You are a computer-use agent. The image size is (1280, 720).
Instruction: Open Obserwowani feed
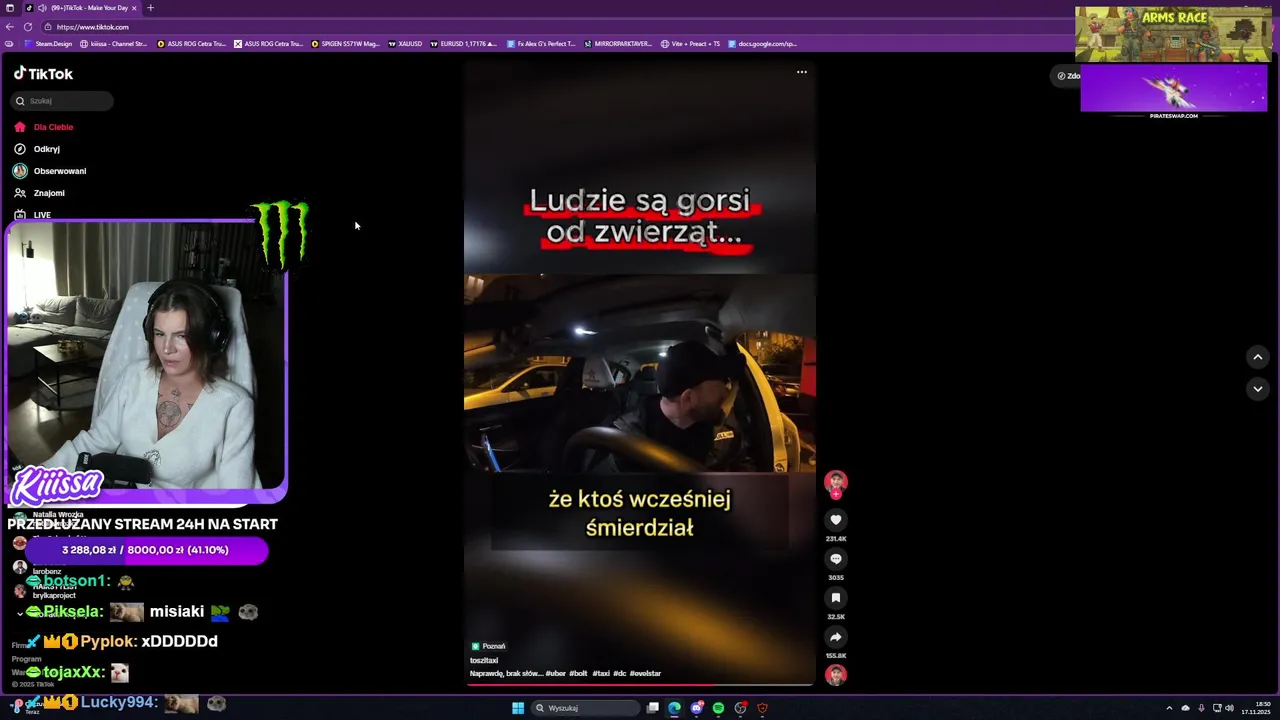click(x=60, y=171)
